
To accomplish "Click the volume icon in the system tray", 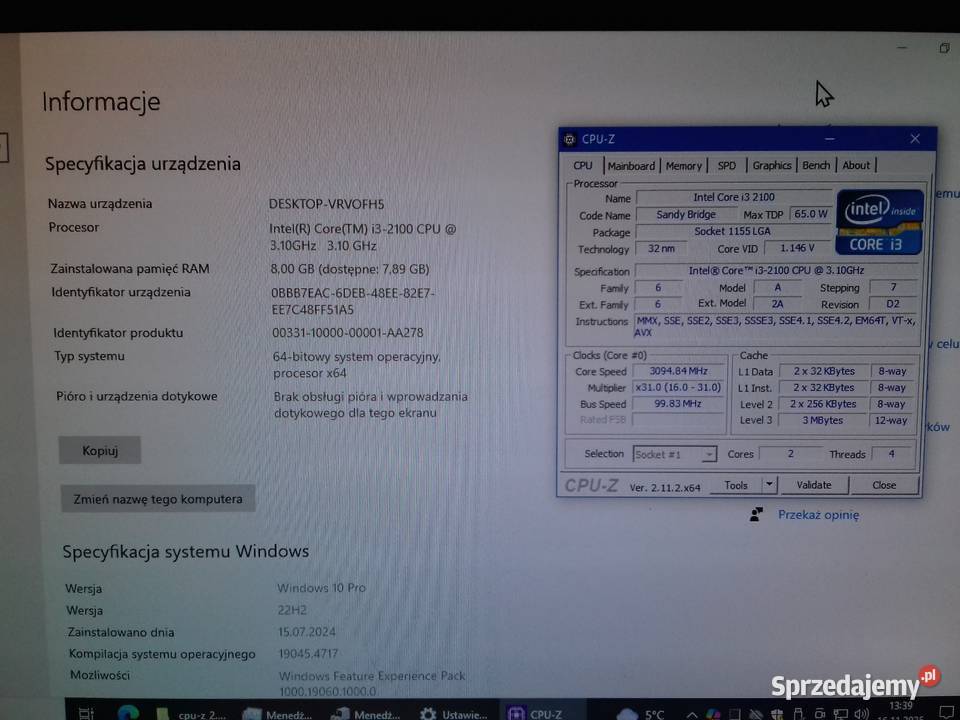I will tap(861, 712).
